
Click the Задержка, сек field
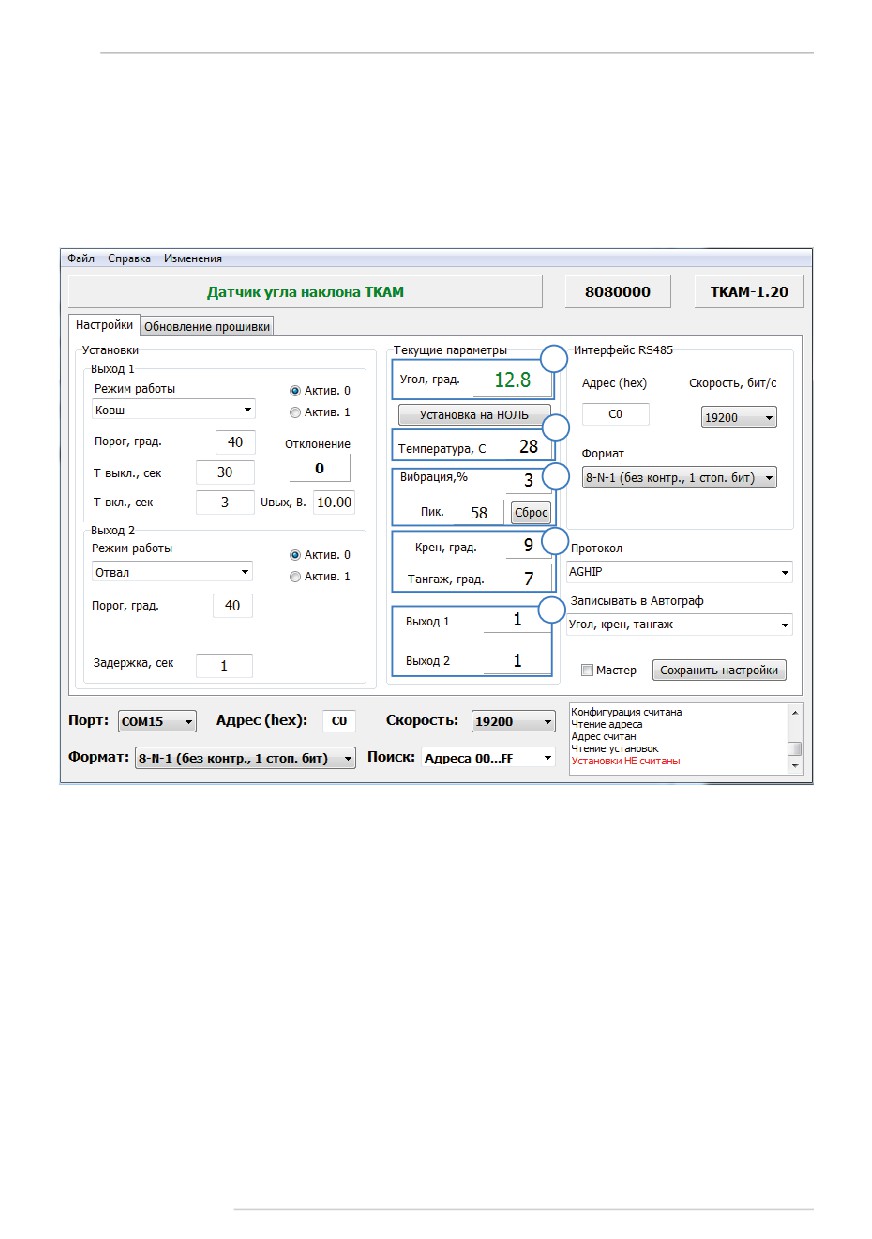[224, 665]
